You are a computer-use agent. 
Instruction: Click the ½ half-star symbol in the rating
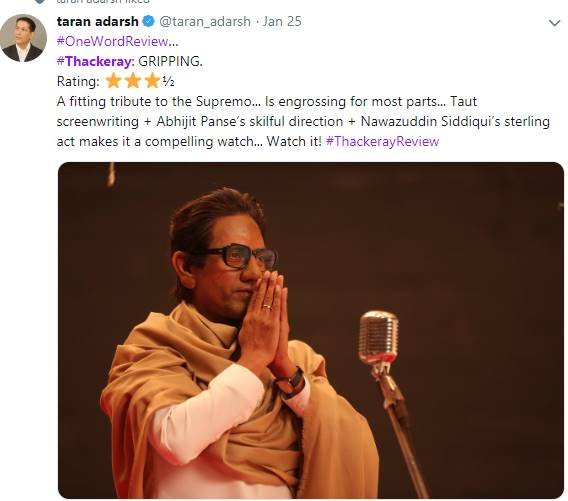168,82
